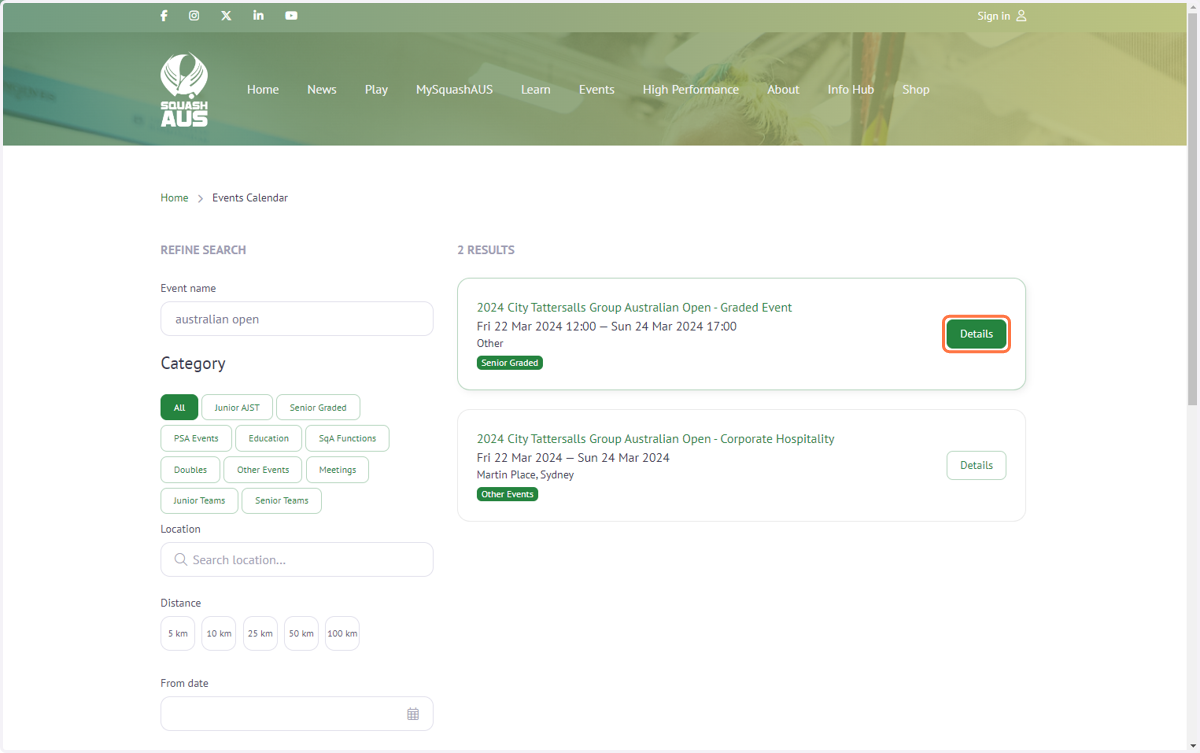Open High Performance menu

coord(691,89)
